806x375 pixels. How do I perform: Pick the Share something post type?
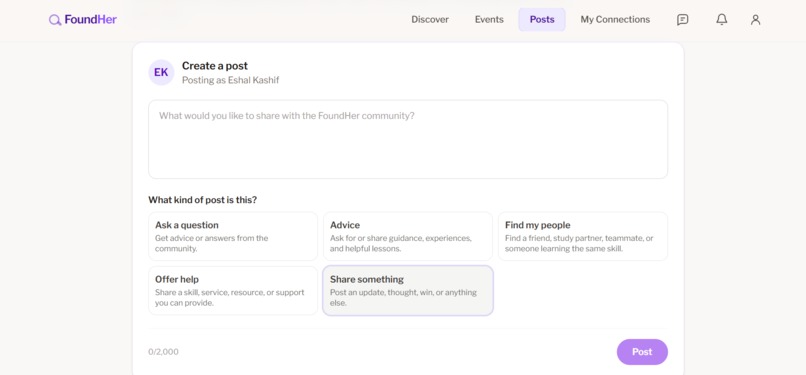click(x=408, y=291)
